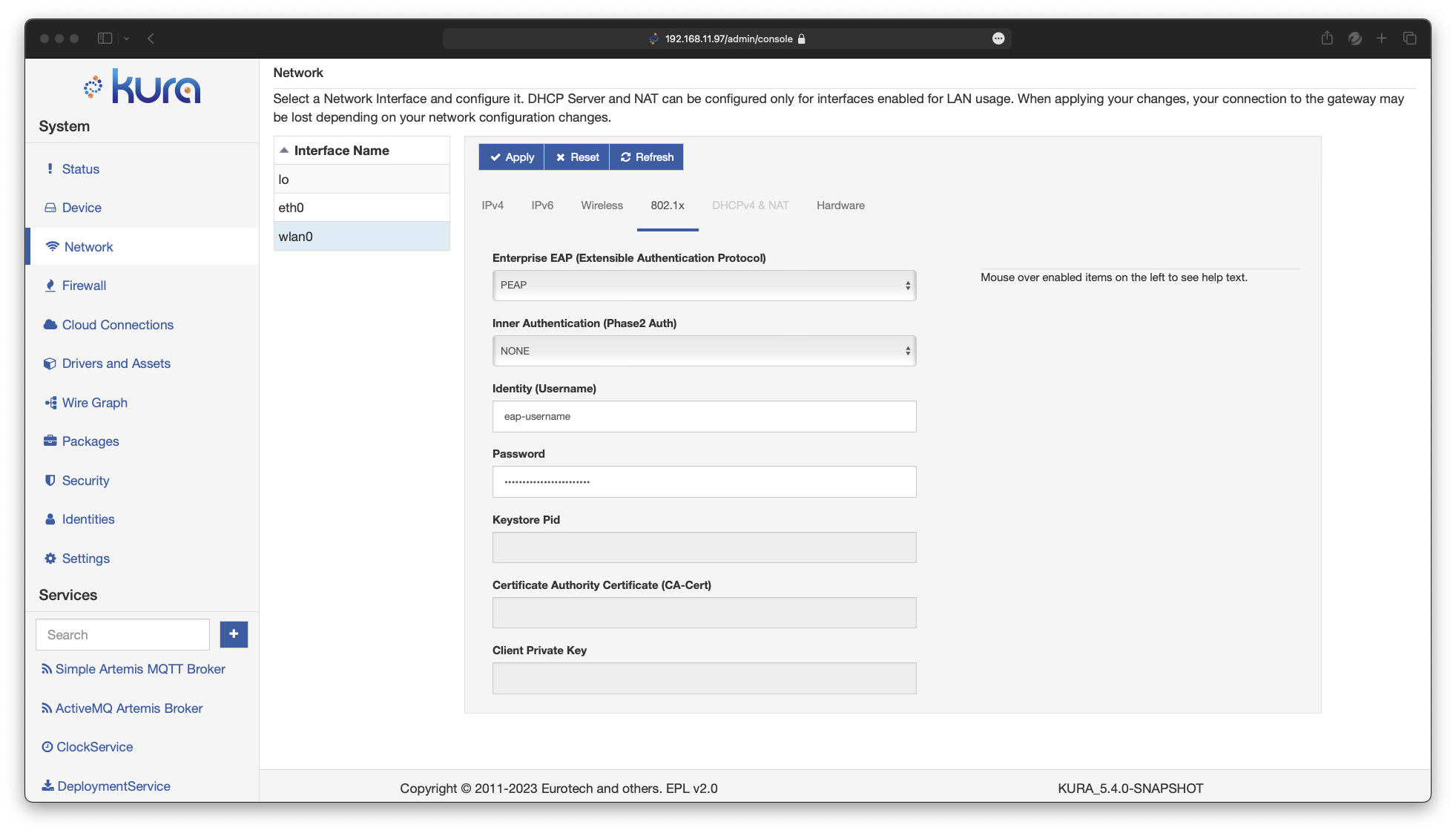Open the ClockService configuration link

coord(95,747)
